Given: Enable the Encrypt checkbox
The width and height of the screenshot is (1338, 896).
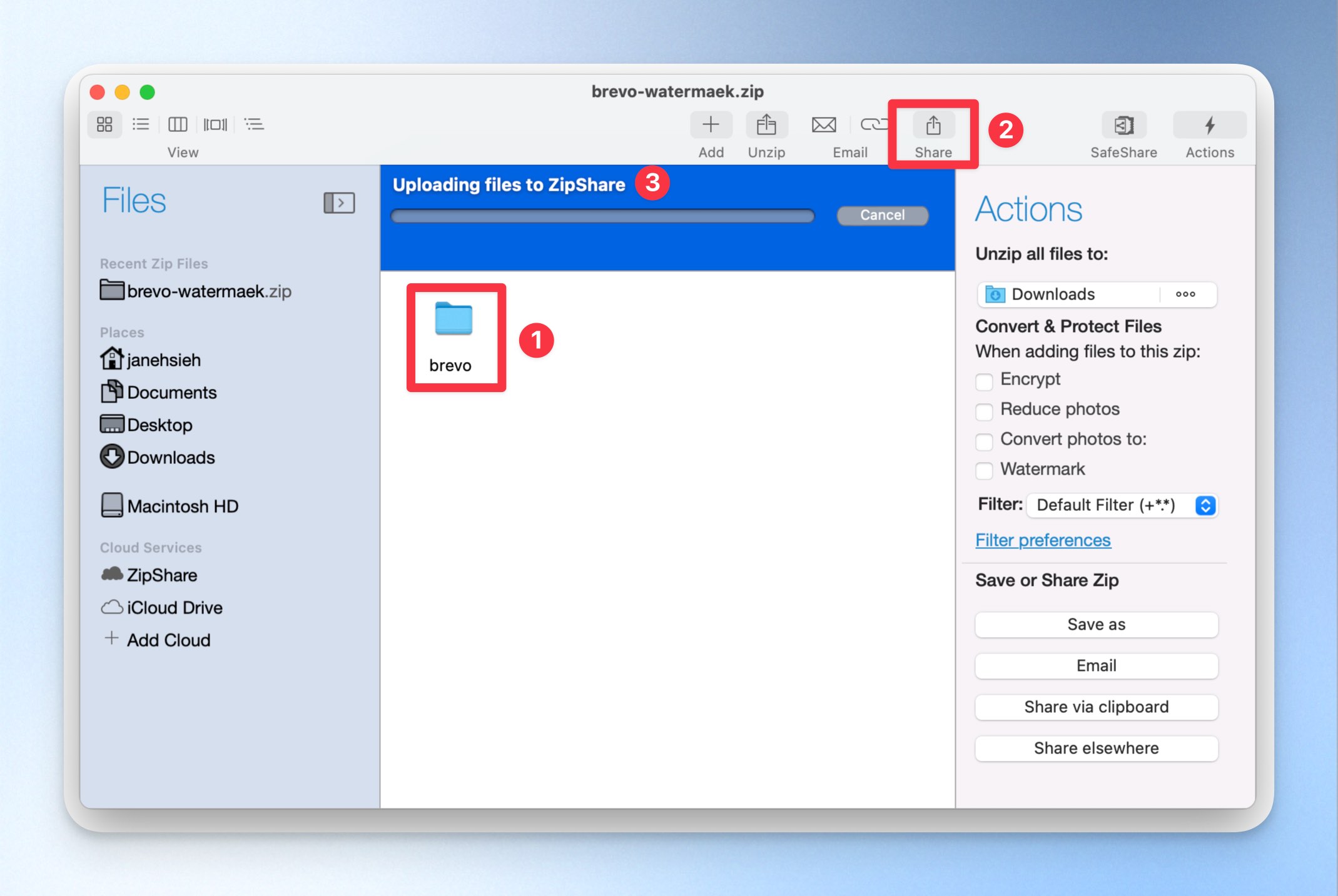Looking at the screenshot, I should 984,381.
